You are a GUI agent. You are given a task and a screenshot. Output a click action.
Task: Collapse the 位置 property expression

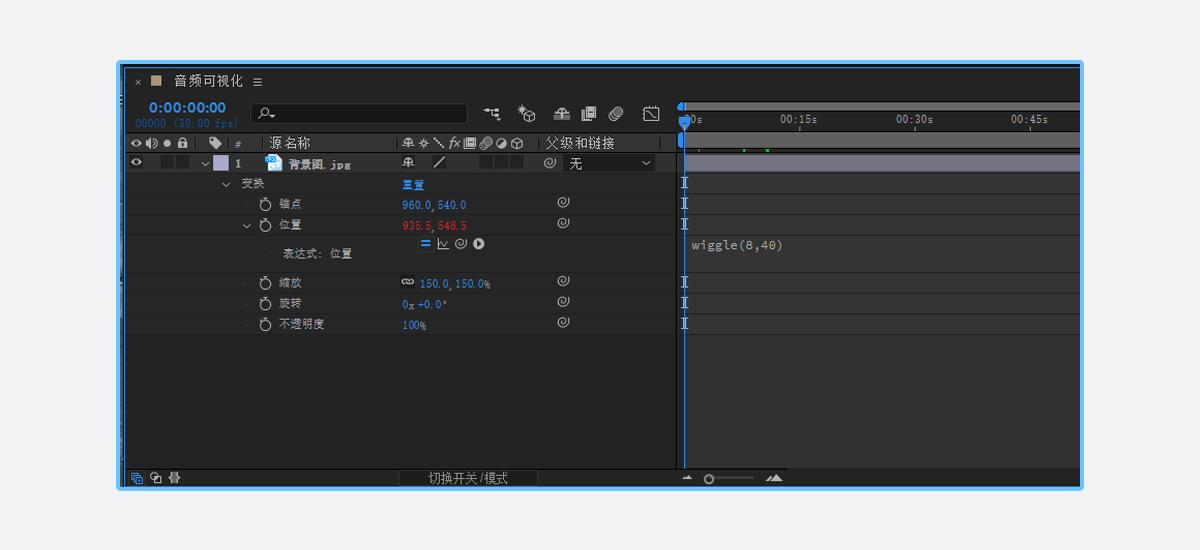pos(247,226)
